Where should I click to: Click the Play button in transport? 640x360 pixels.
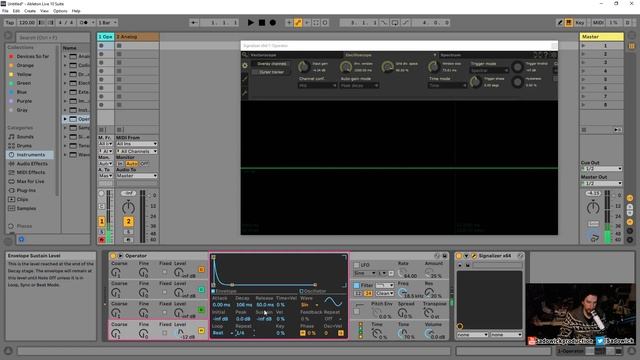[251, 22]
